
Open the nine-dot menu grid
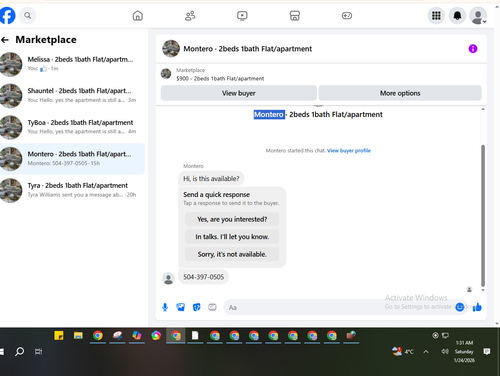(x=436, y=15)
